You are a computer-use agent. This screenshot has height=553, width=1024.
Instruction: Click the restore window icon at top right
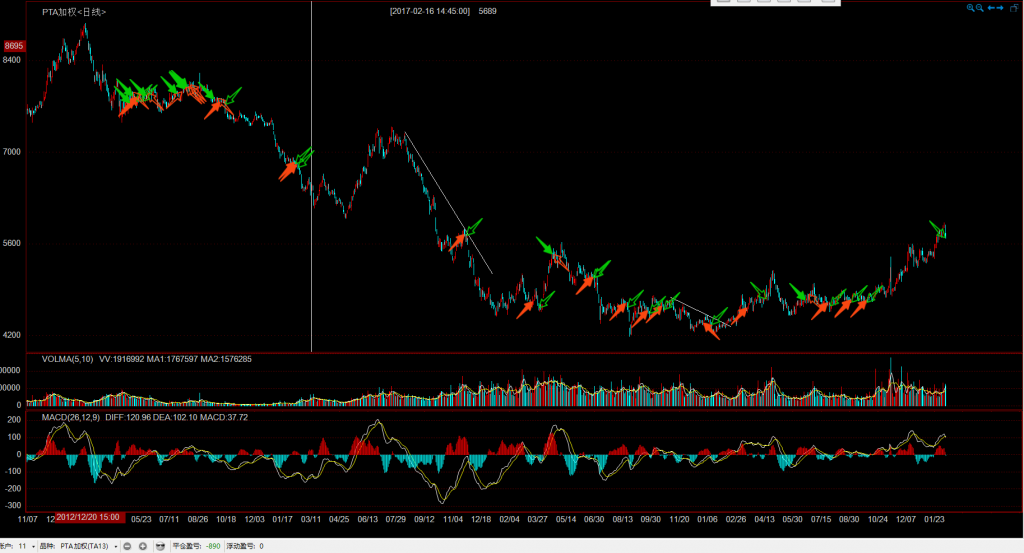pyautogui.click(x=1015, y=8)
